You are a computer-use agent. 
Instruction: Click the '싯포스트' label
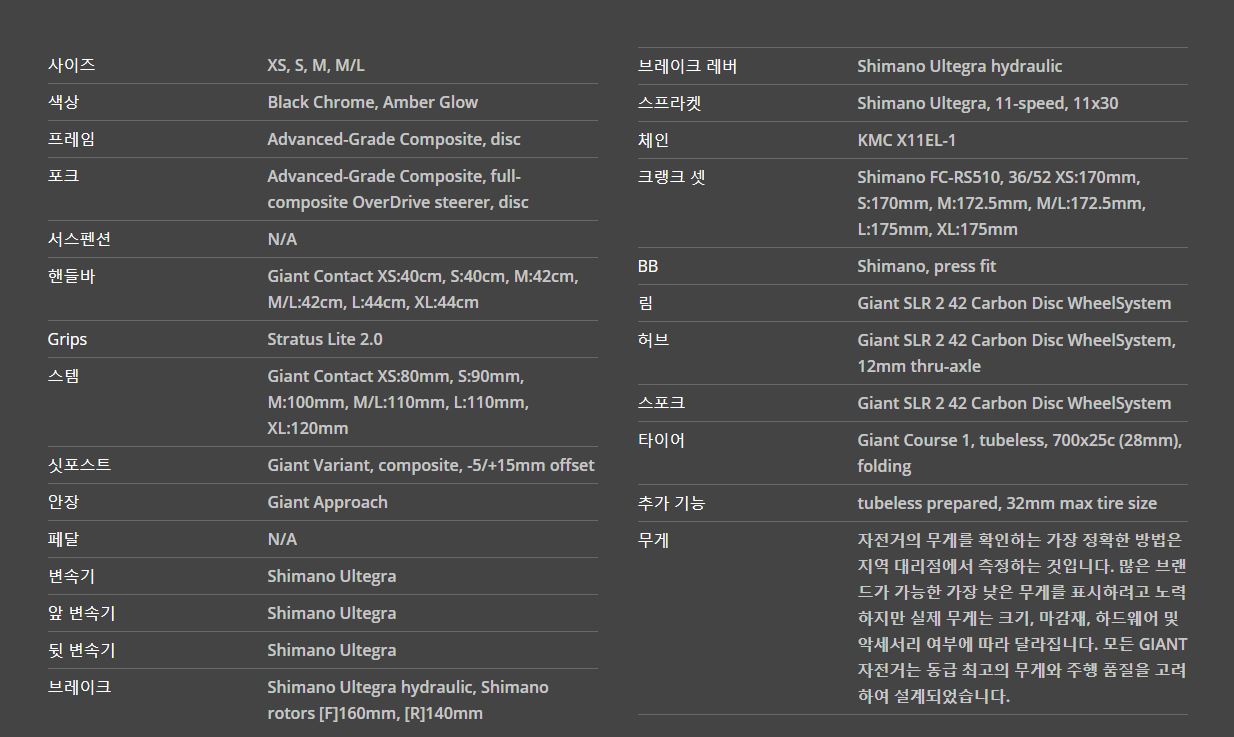pos(79,465)
